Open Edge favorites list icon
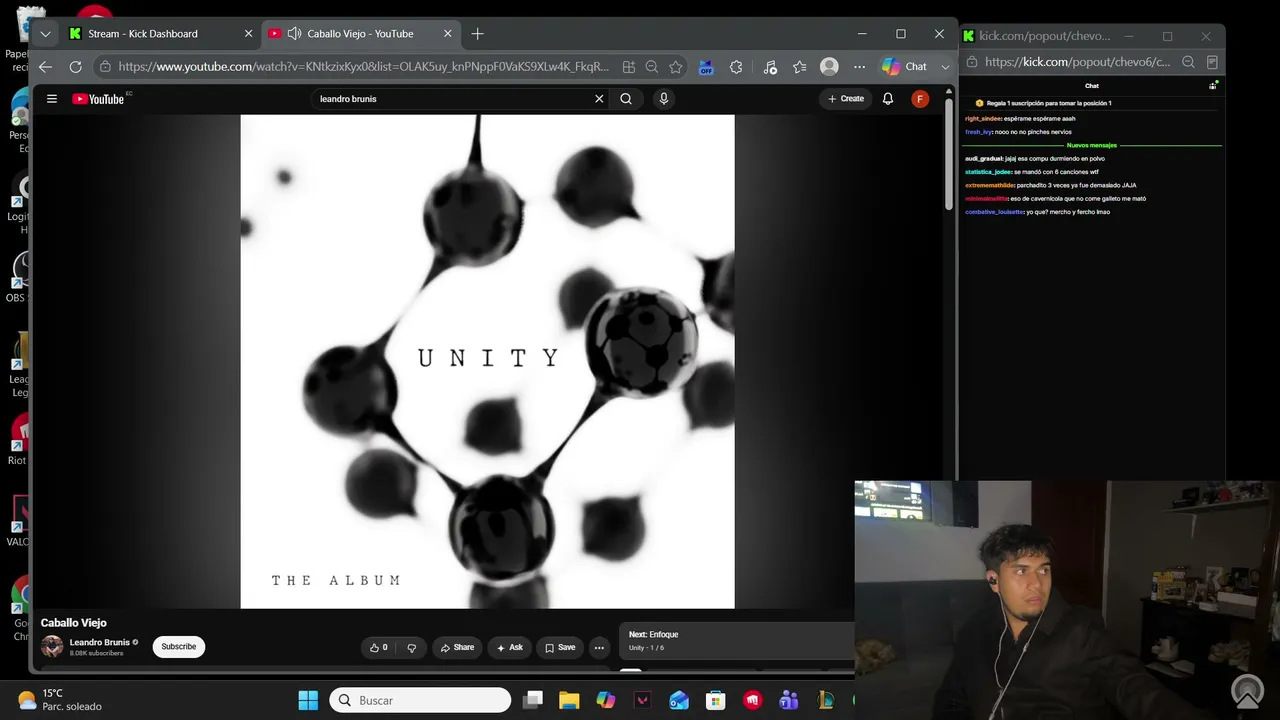This screenshot has height=720, width=1280. [x=800, y=67]
